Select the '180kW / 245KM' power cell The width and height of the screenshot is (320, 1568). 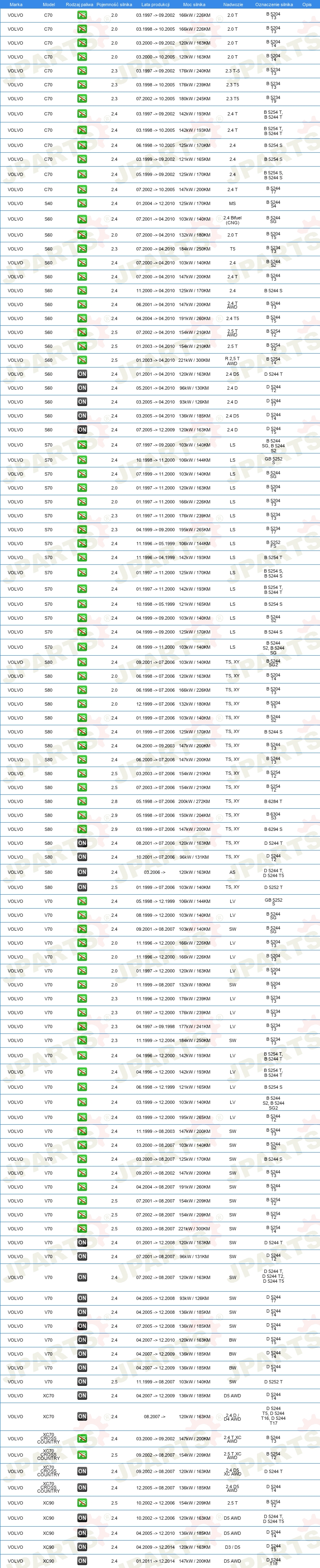[195, 99]
